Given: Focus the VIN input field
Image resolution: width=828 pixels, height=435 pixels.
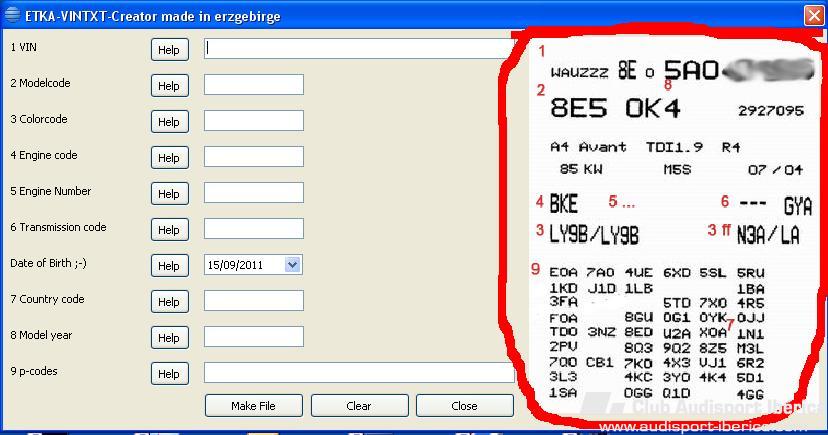Looking at the screenshot, I should pyautogui.click(x=358, y=49).
